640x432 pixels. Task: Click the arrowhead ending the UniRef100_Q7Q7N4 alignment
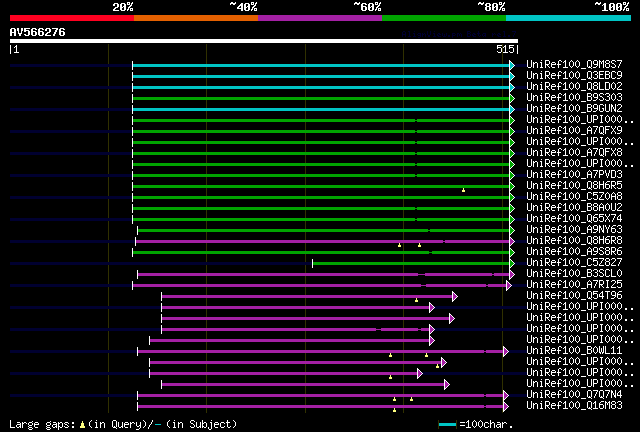(x=506, y=395)
